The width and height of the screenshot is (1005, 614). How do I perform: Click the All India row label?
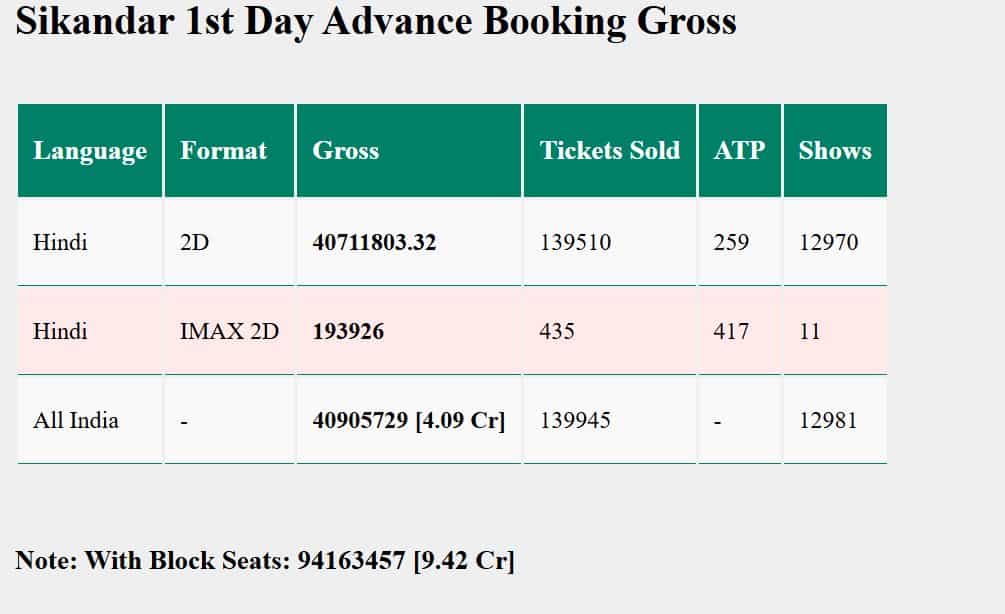click(76, 420)
